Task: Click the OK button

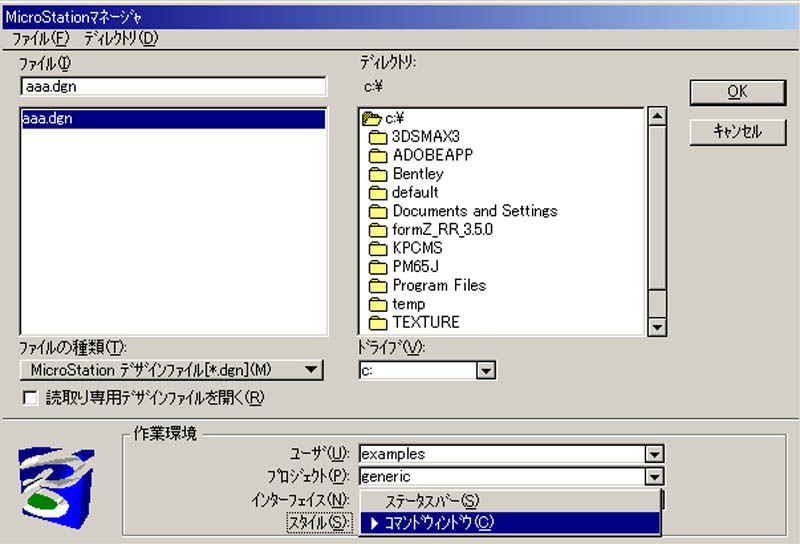Action: pyautogui.click(x=738, y=92)
